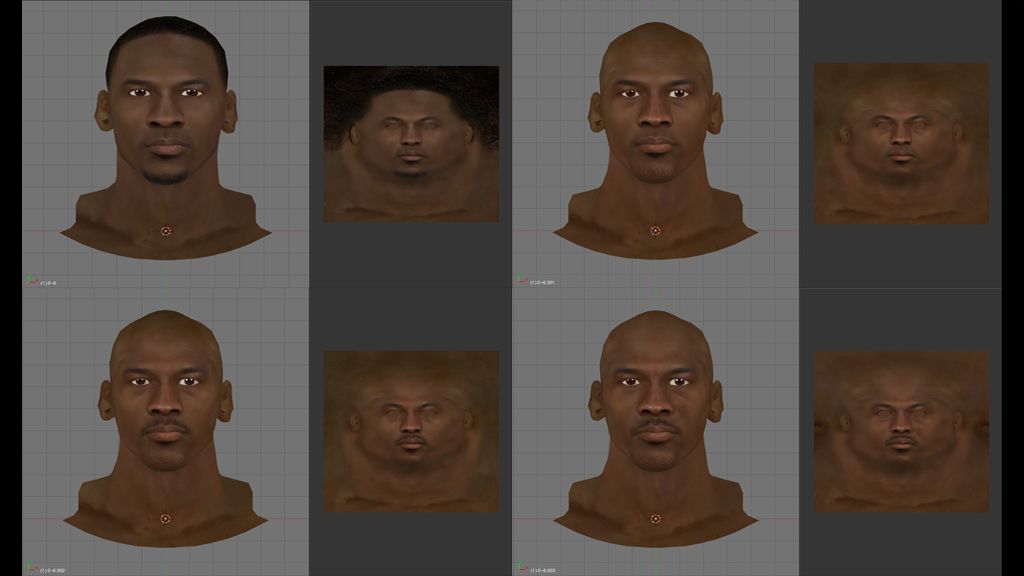Click the 3D cursor in the 0-6.002 viewport
This screenshot has width=1024, height=576.
click(166, 519)
